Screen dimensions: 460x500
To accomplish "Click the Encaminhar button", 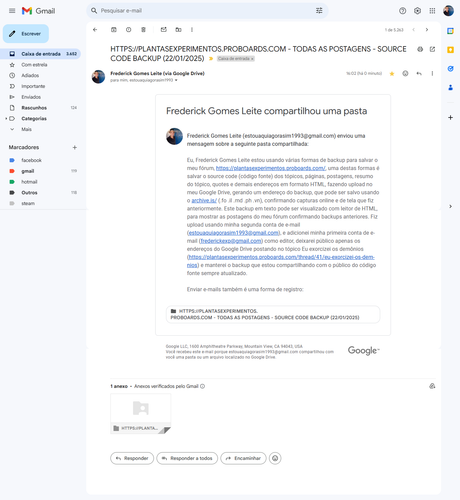I will pyautogui.click(x=243, y=458).
